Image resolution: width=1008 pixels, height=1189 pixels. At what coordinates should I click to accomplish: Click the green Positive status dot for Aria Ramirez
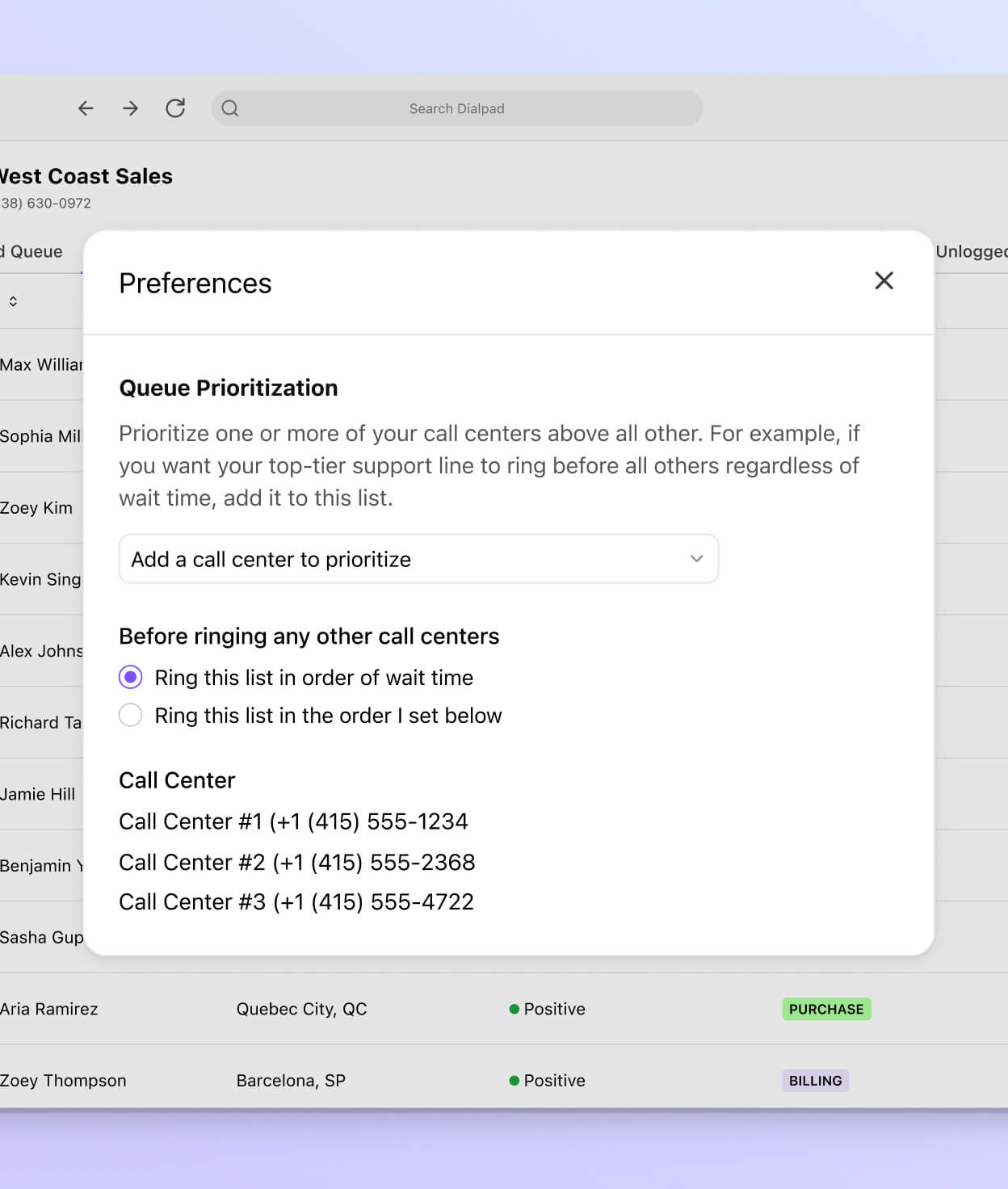pos(514,1009)
